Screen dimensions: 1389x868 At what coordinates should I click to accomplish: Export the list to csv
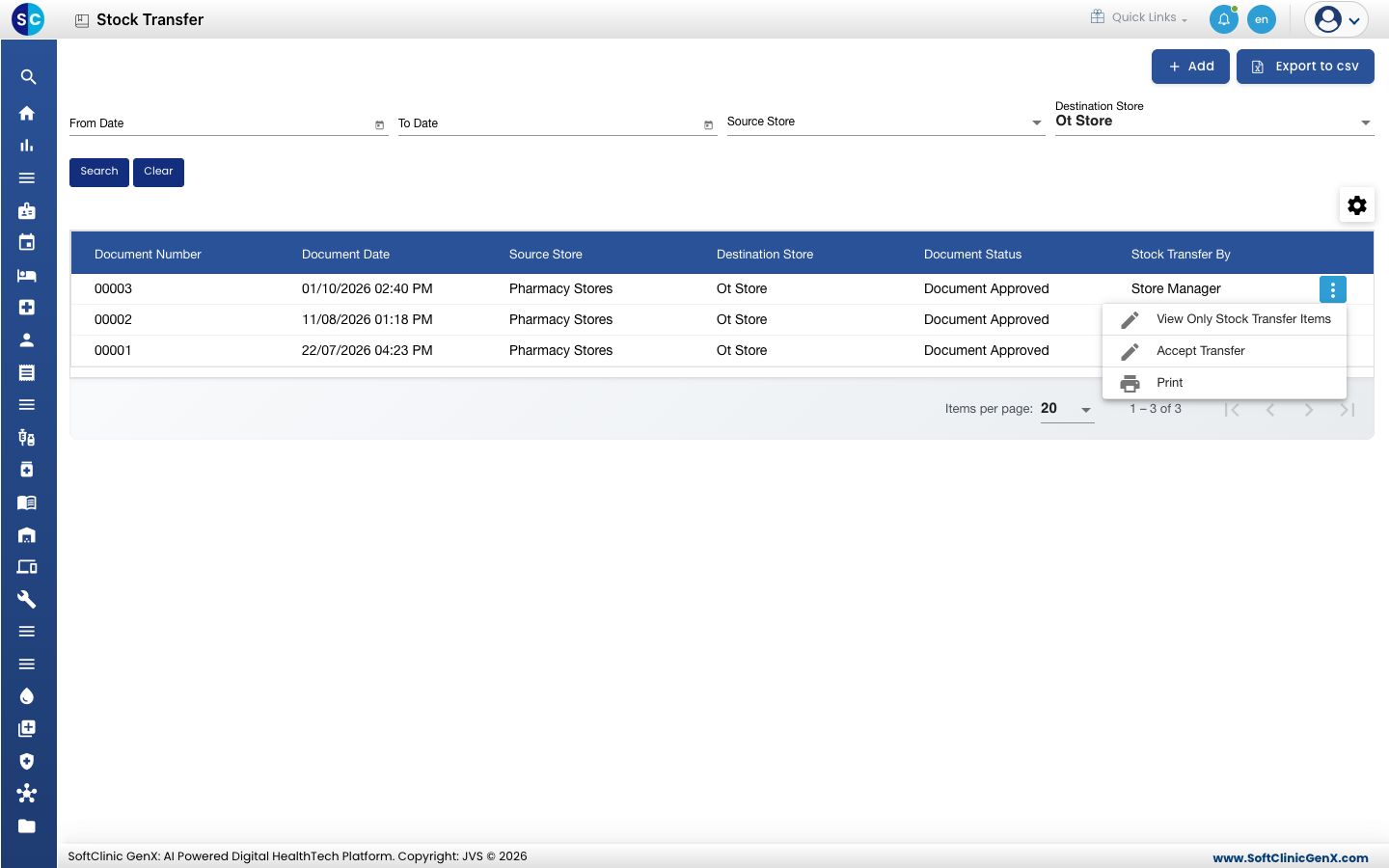[1305, 67]
